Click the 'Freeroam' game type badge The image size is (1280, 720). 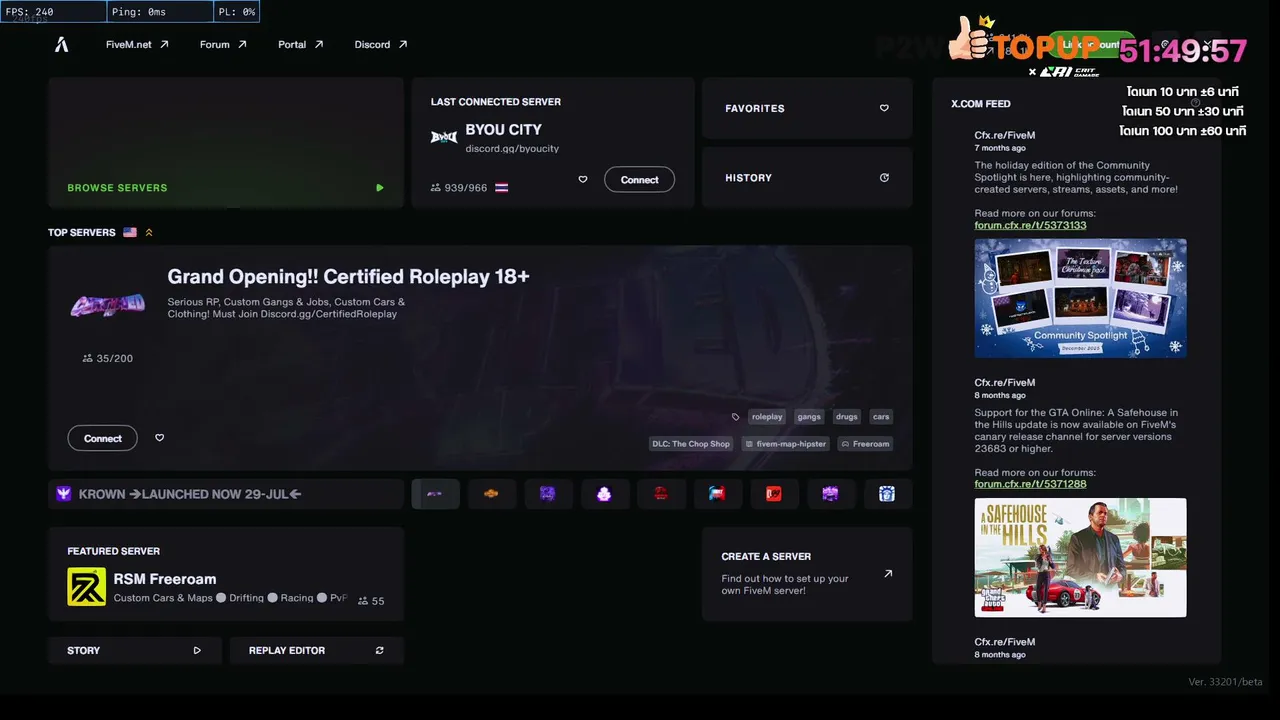pyautogui.click(x=865, y=444)
